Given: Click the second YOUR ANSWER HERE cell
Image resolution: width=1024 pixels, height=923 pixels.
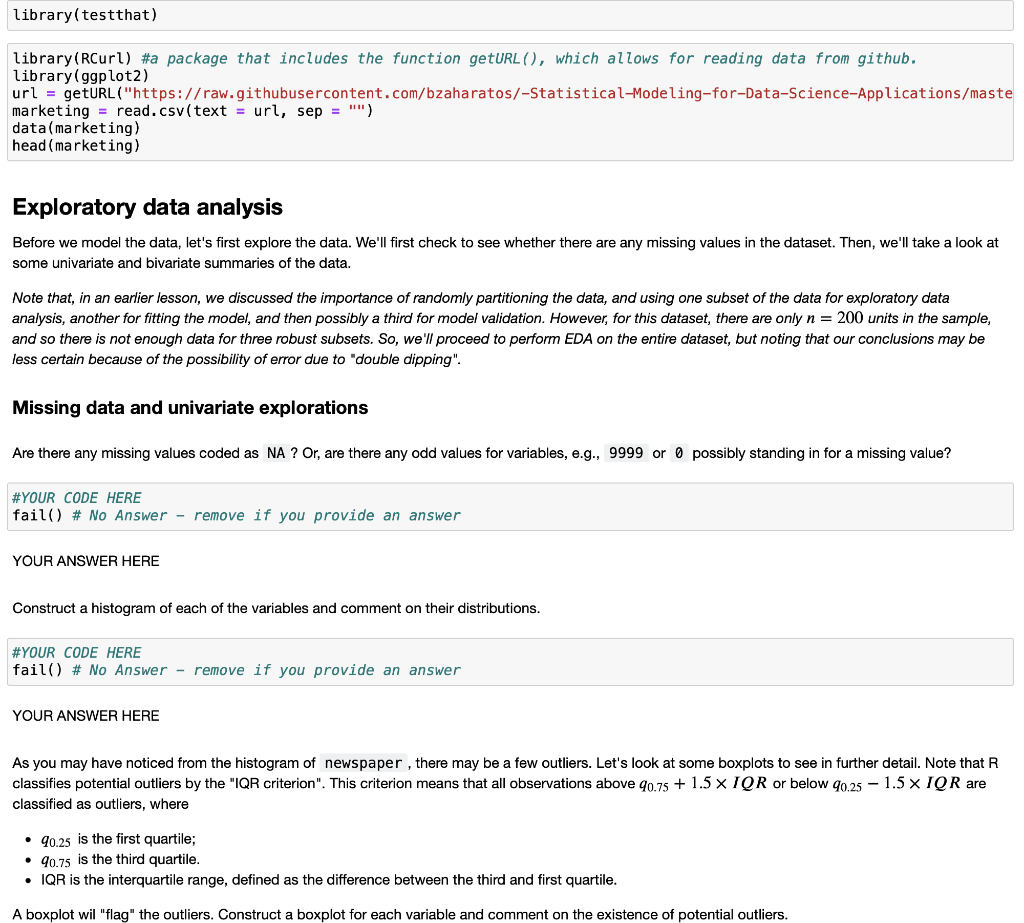Looking at the screenshot, I should pos(85,716).
